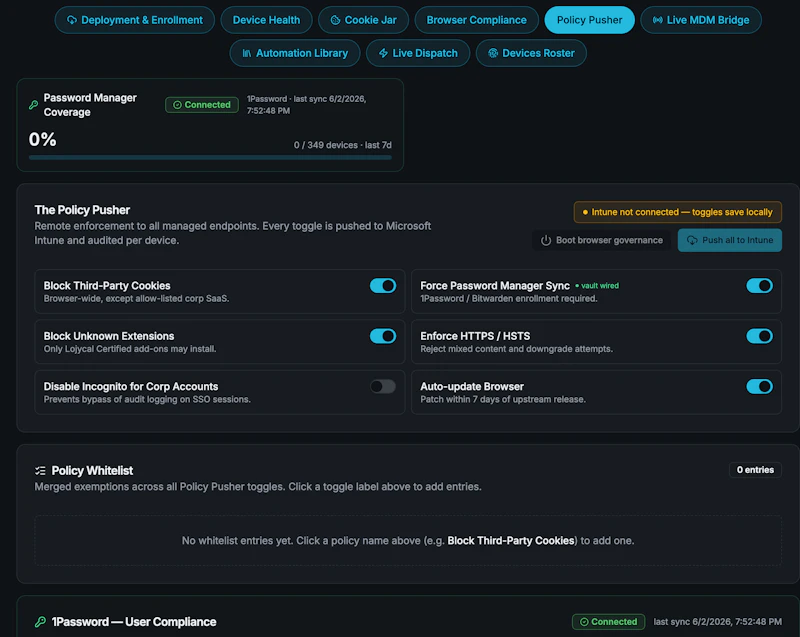Viewport: 800px width, 637px height.
Task: Click the vault wired status tag
Action: click(x=597, y=286)
